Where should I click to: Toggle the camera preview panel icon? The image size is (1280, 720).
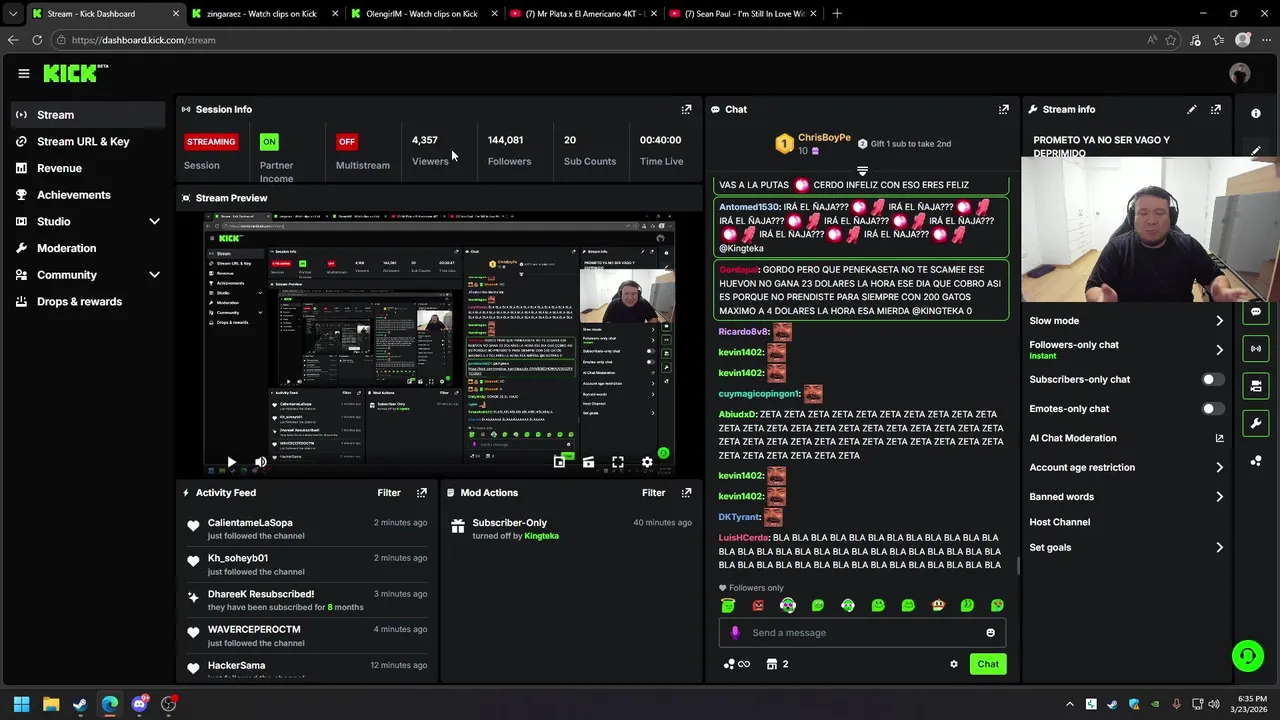point(1256,385)
